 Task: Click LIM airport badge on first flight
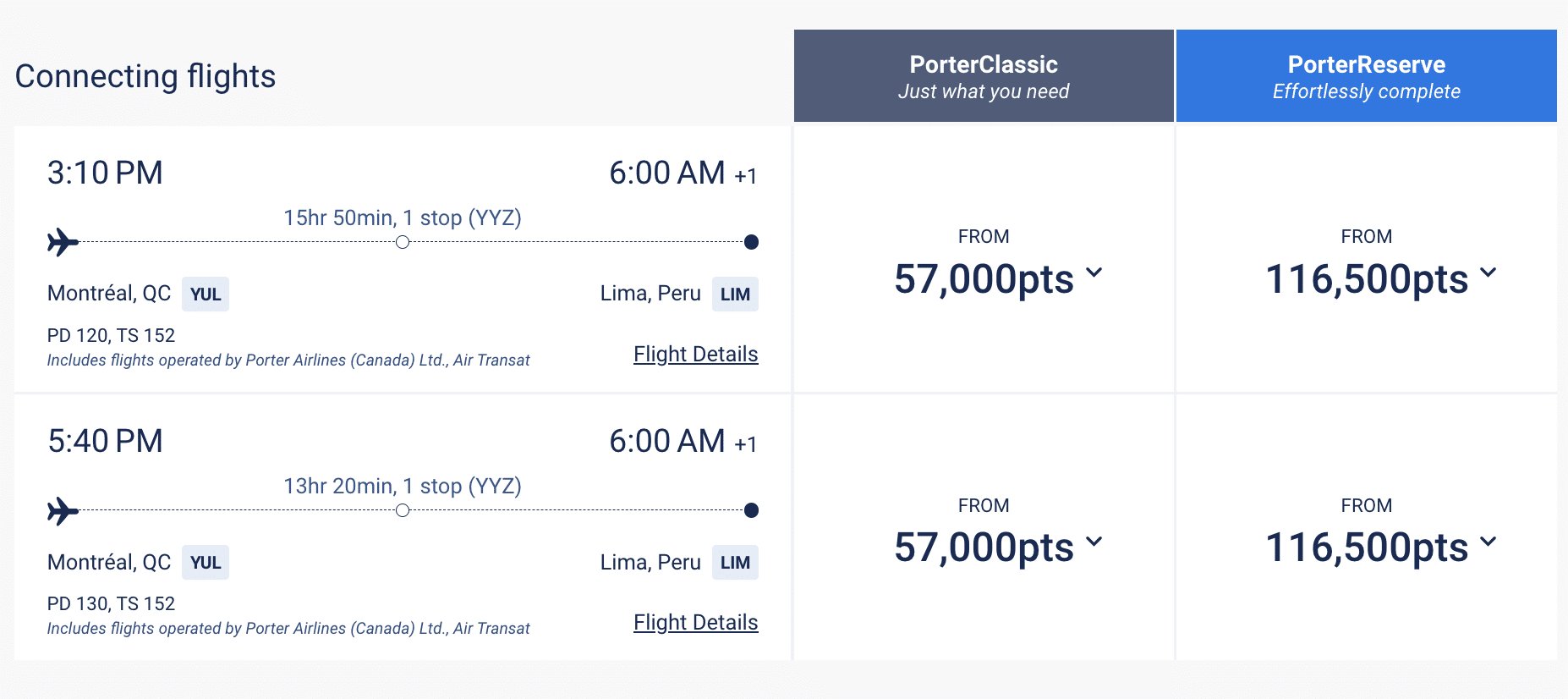[x=735, y=294]
